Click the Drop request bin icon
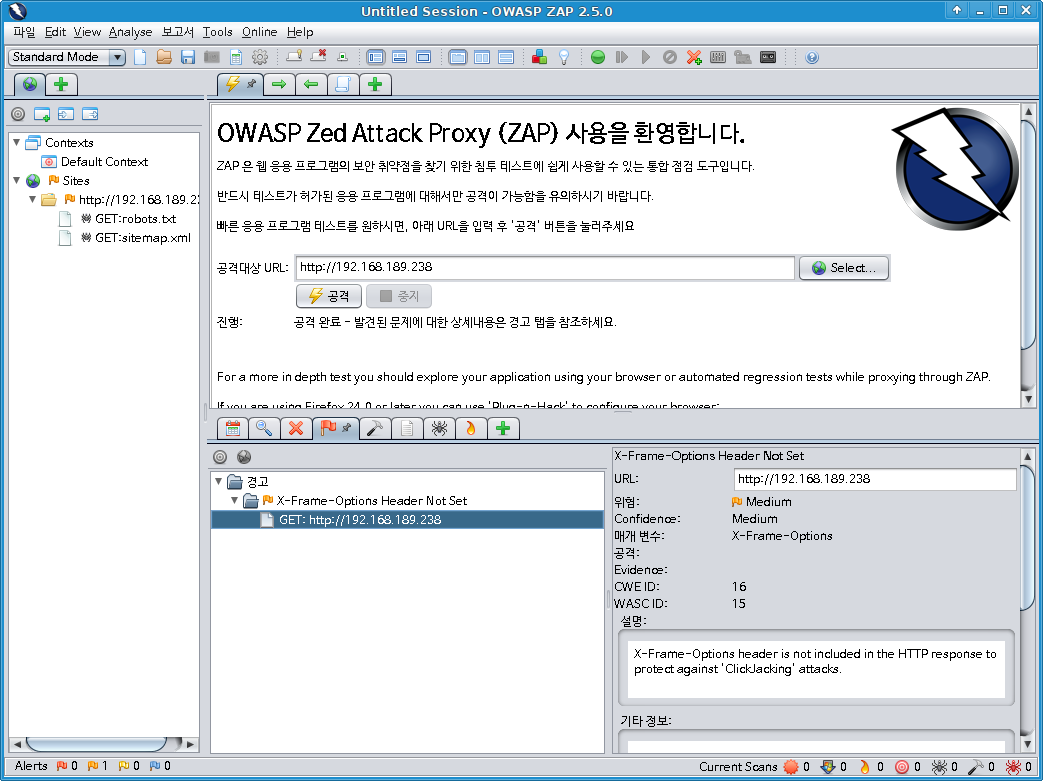Screen dimensions: 1043x781 670,57
